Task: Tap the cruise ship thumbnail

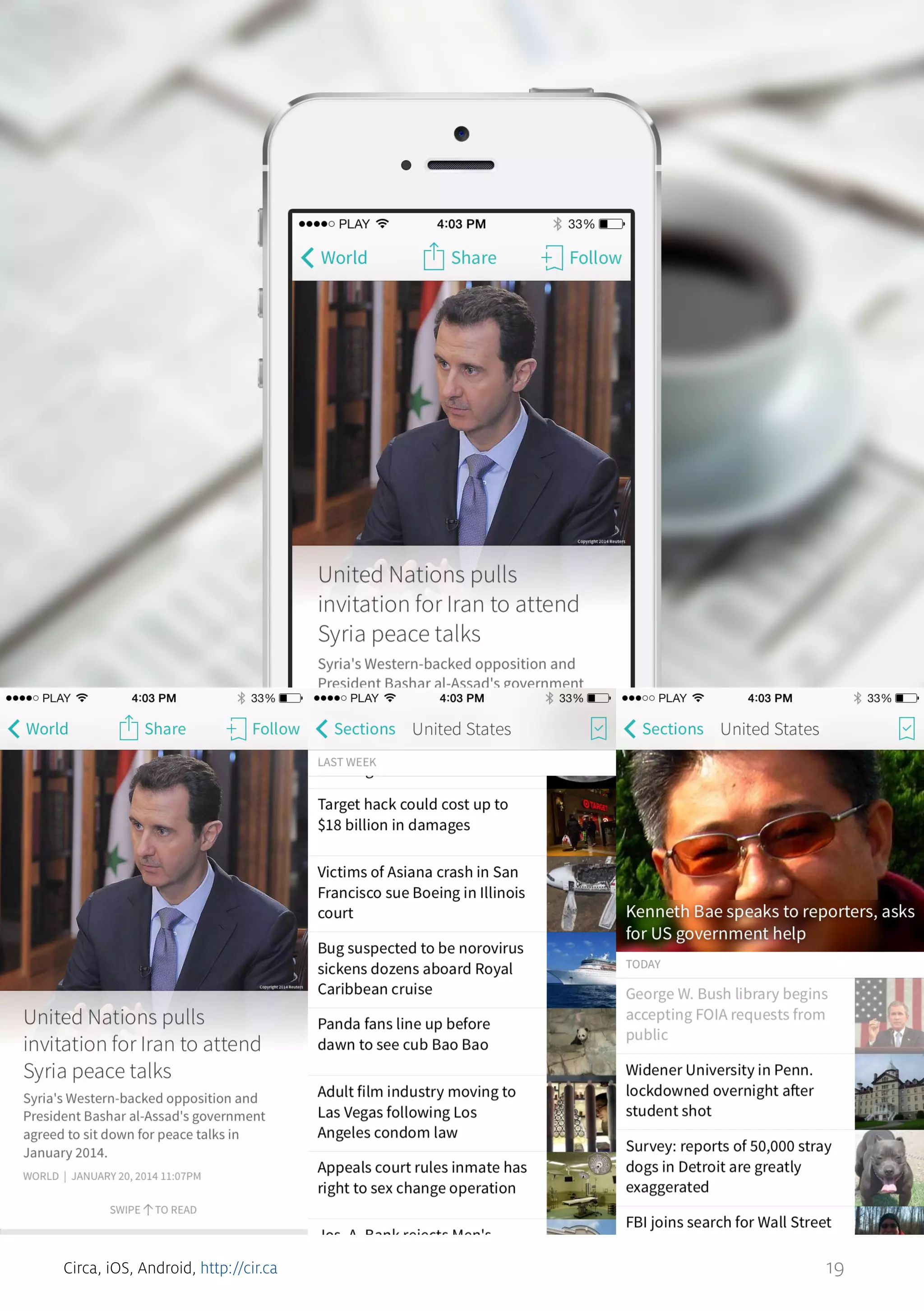Action: click(582, 969)
